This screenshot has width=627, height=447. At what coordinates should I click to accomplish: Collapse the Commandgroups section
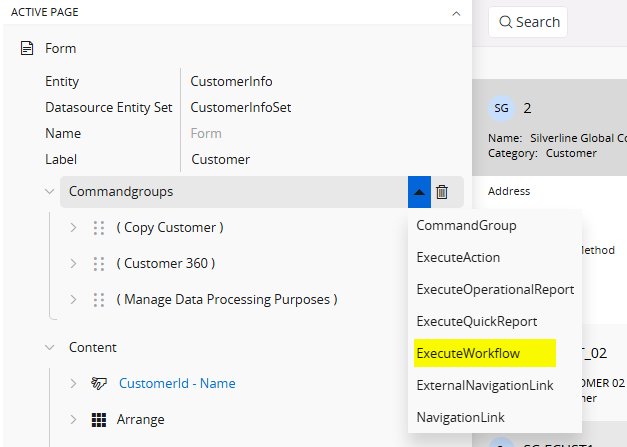pos(50,191)
